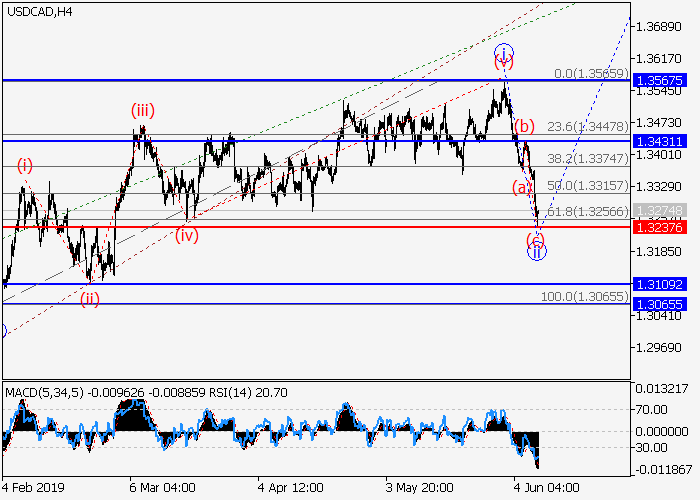Select the 100.0(1.30655) Fibonacci label

click(x=584, y=297)
